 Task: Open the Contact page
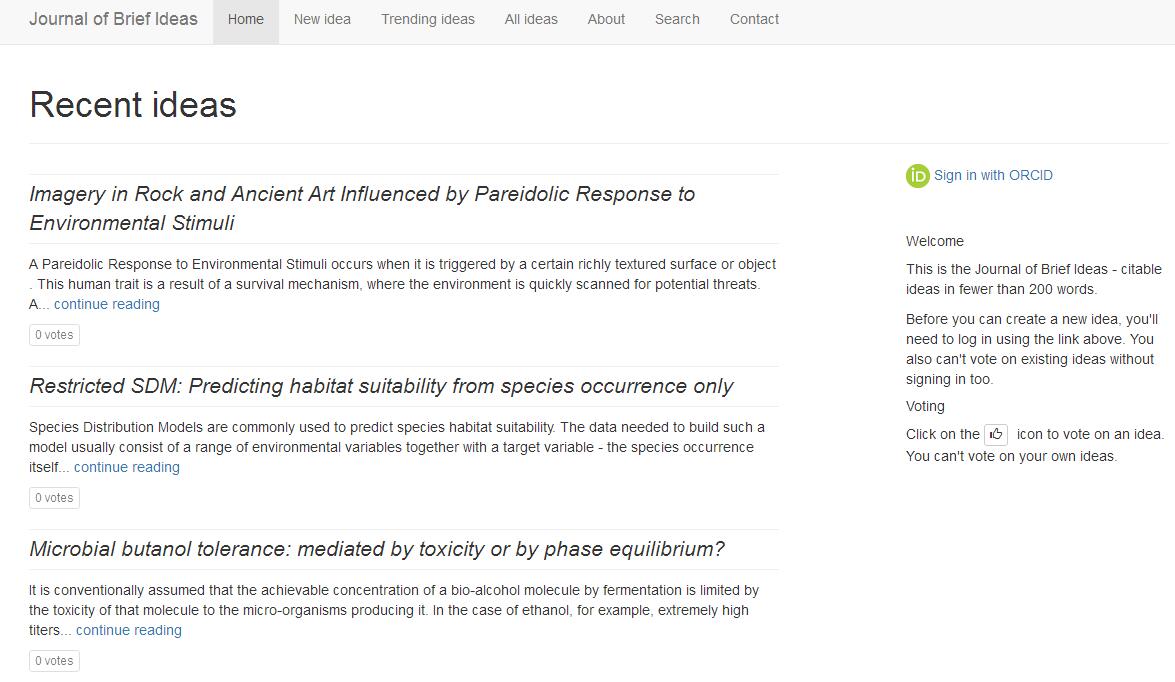[754, 19]
